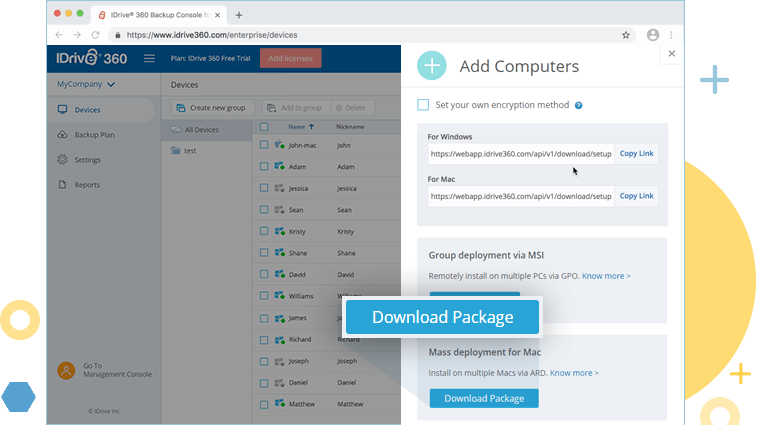Image resolution: width=760 pixels, height=425 pixels.
Task: Open Devices in the sidebar
Action: pyautogui.click(x=101, y=110)
